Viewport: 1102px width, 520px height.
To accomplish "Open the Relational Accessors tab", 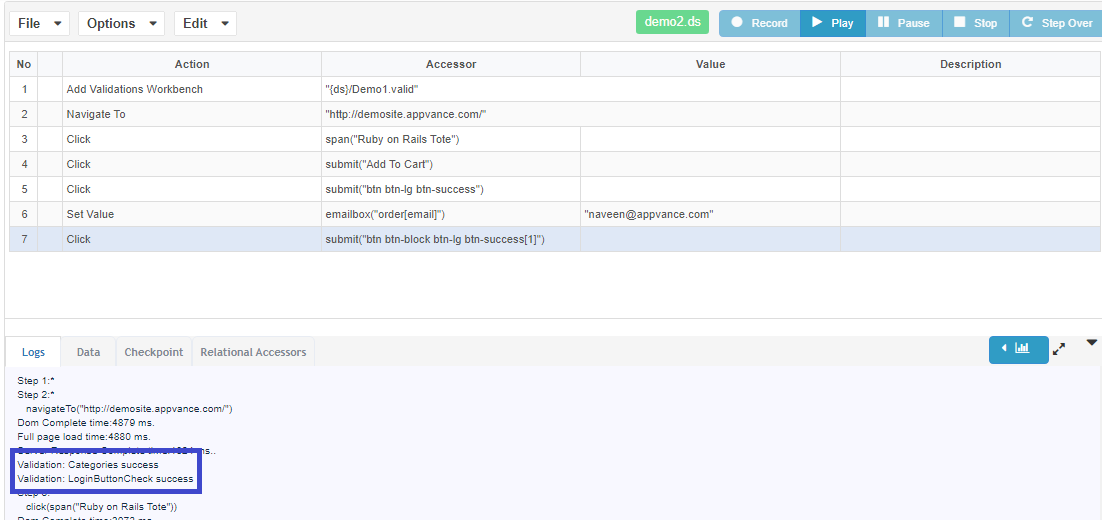I will click(x=254, y=352).
